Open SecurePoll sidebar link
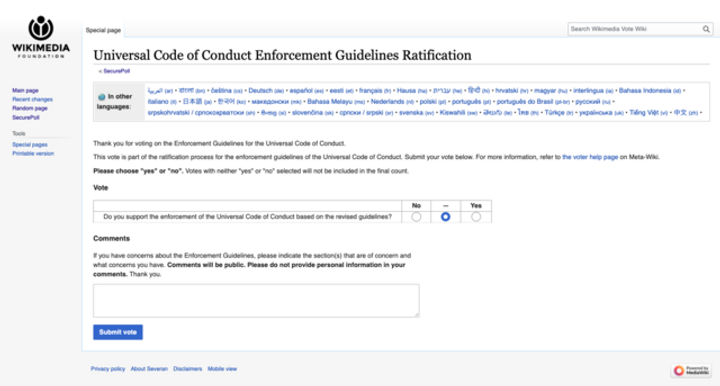The height and width of the screenshot is (386, 720). (x=26, y=117)
